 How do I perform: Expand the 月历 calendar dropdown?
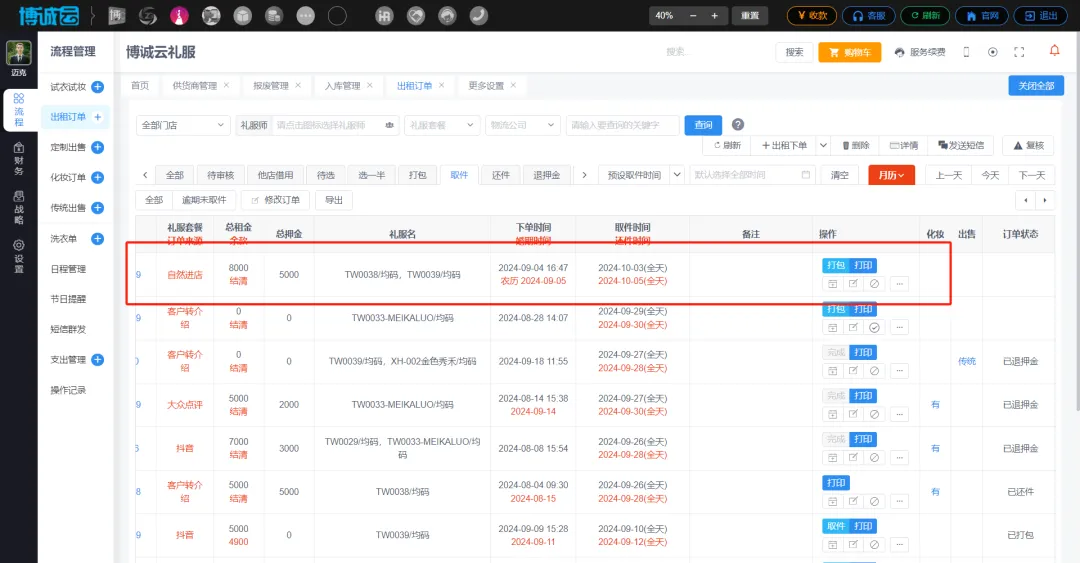click(891, 175)
